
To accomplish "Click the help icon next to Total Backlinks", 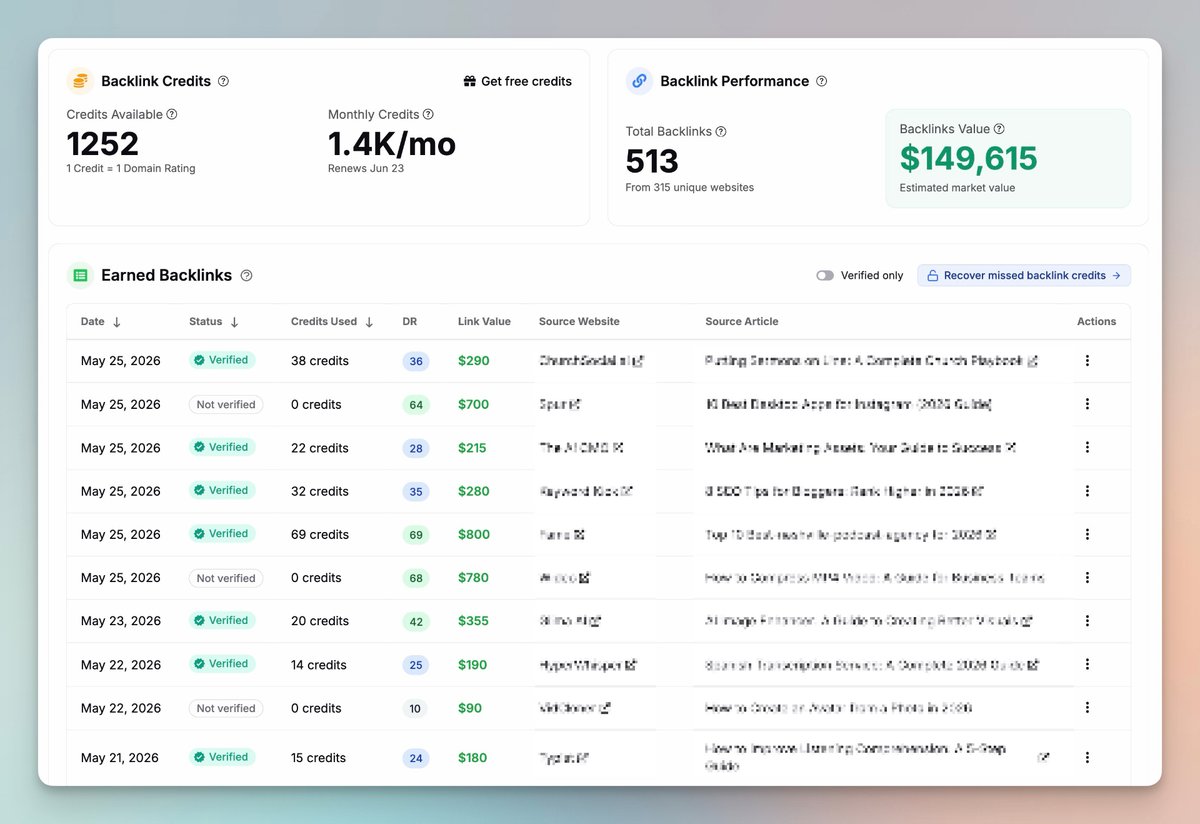I will click(721, 131).
